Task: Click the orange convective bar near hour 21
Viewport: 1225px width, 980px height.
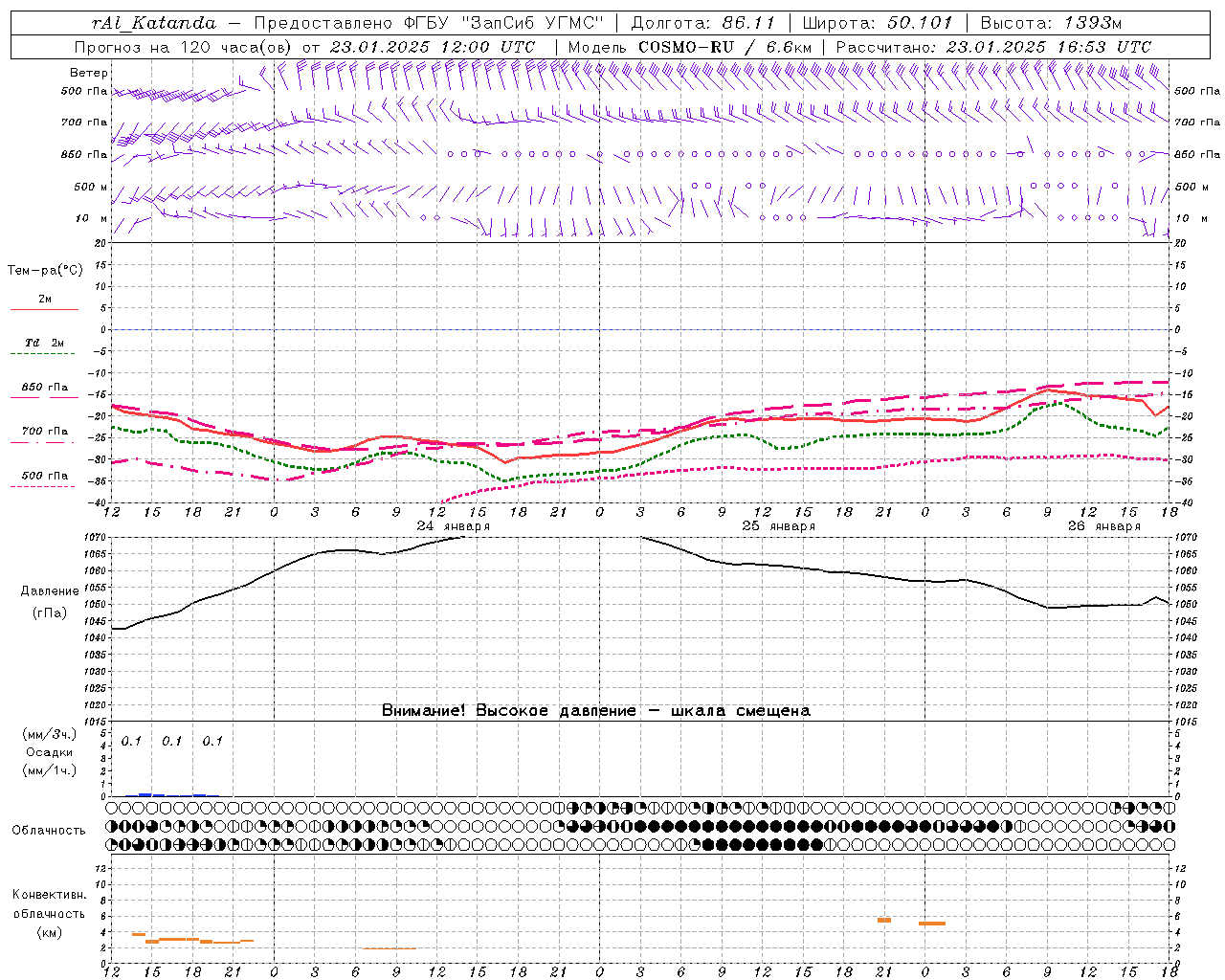Action: (x=884, y=920)
